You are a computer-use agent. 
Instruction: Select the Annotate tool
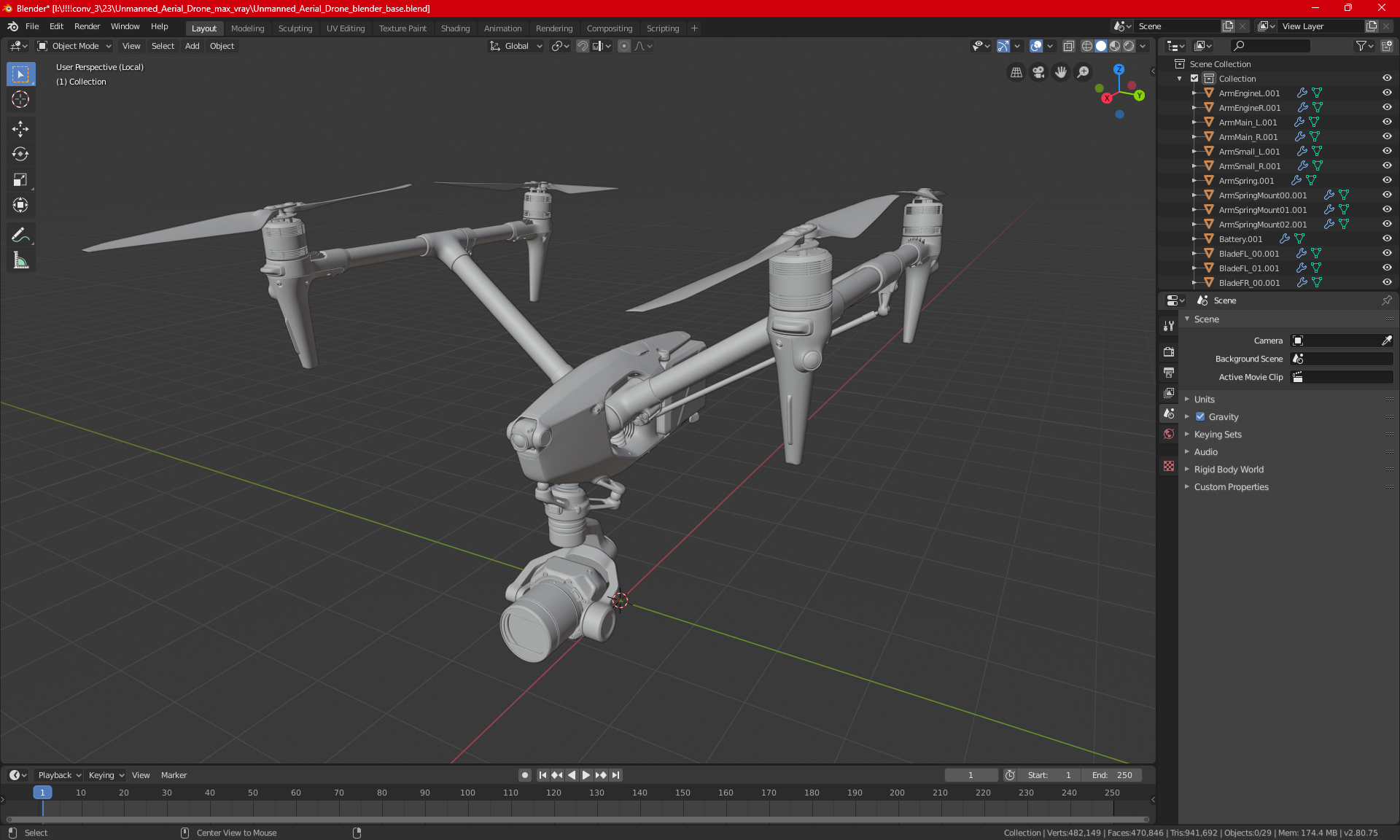coord(20,235)
